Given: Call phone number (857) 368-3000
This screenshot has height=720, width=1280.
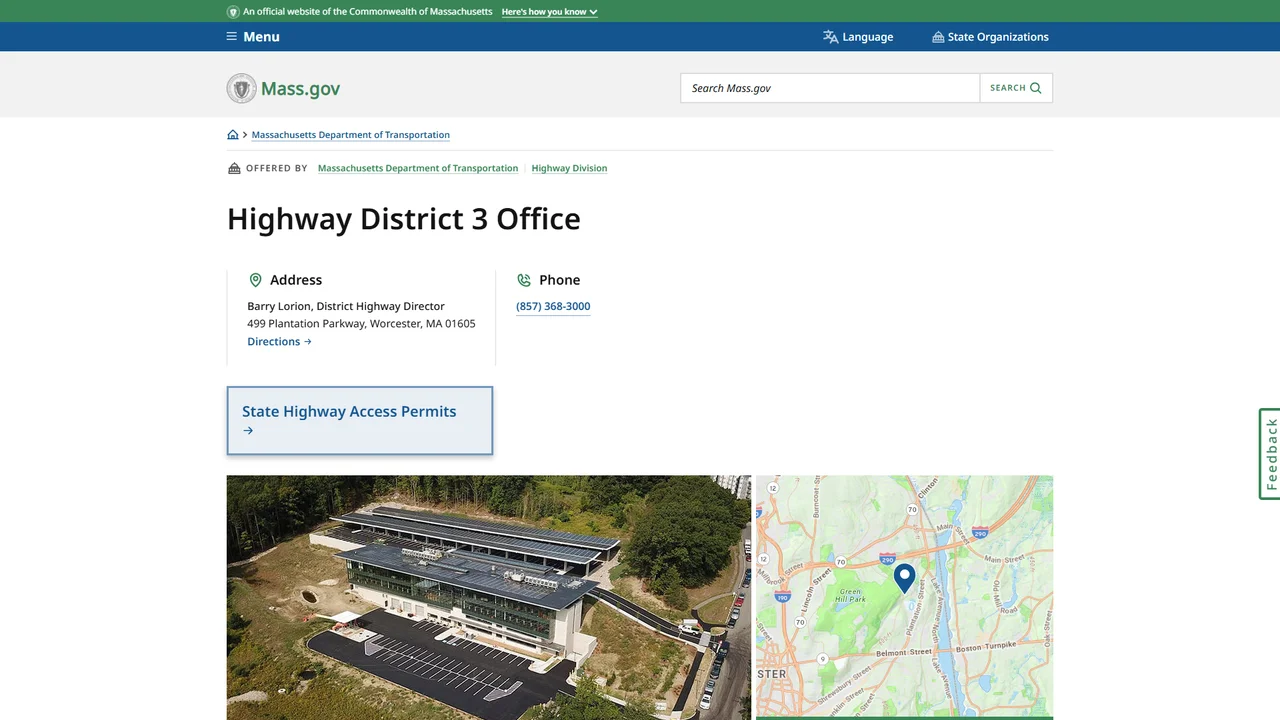Looking at the screenshot, I should 553,307.
